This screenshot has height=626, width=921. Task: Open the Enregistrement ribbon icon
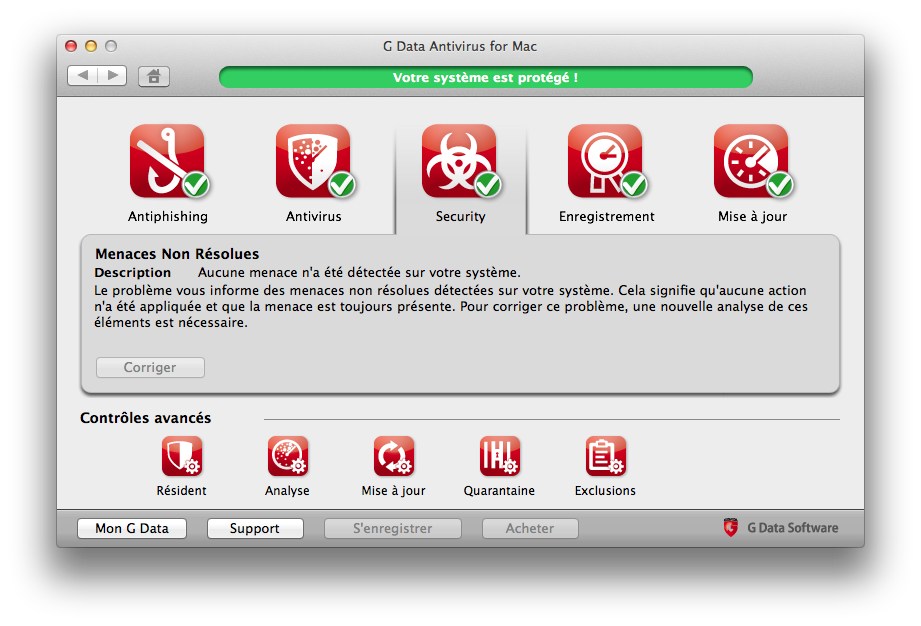[606, 160]
